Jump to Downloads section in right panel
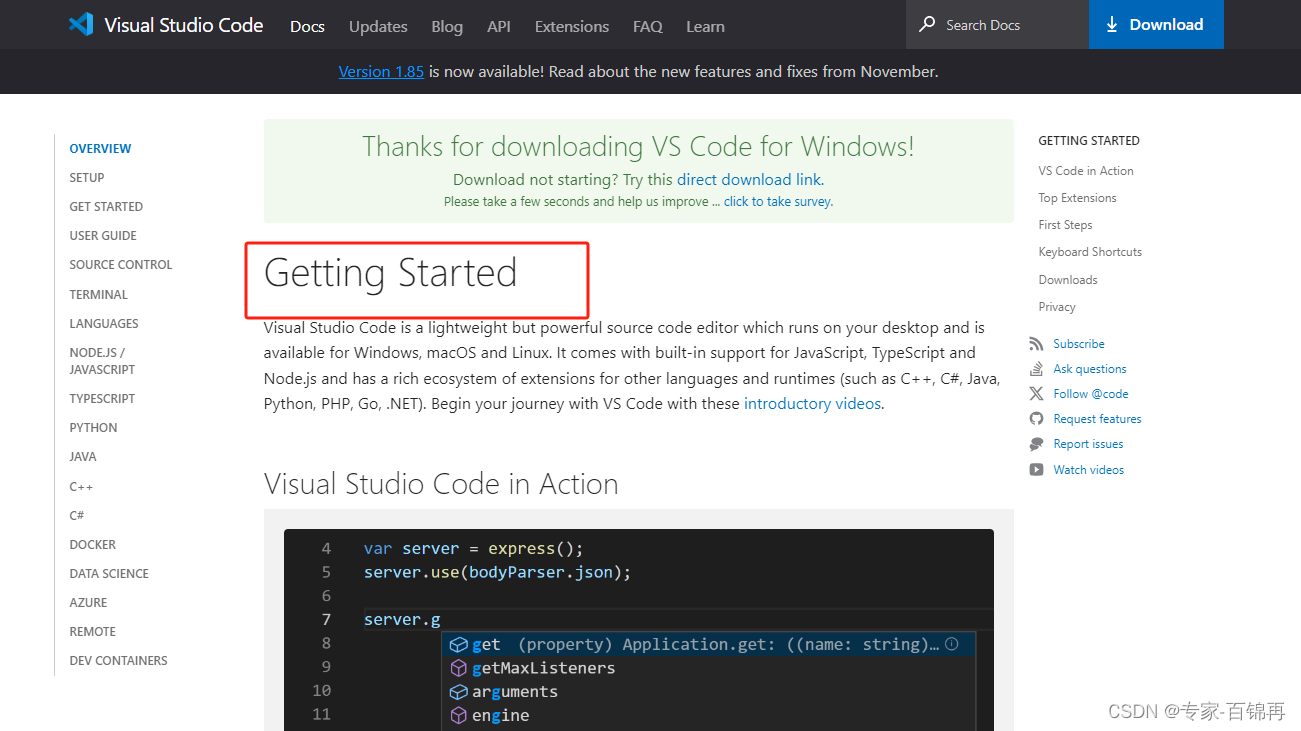1301x731 pixels. (1068, 280)
